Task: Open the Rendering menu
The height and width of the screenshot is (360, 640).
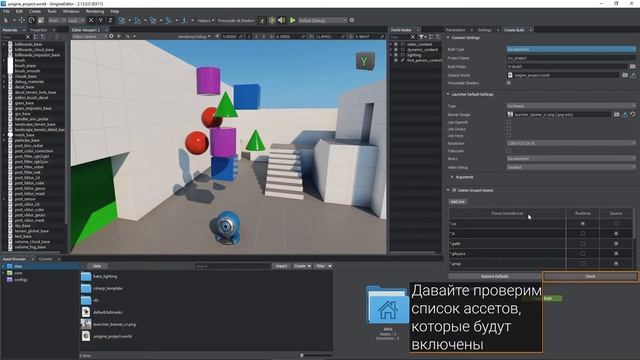Action: pyautogui.click(x=95, y=11)
